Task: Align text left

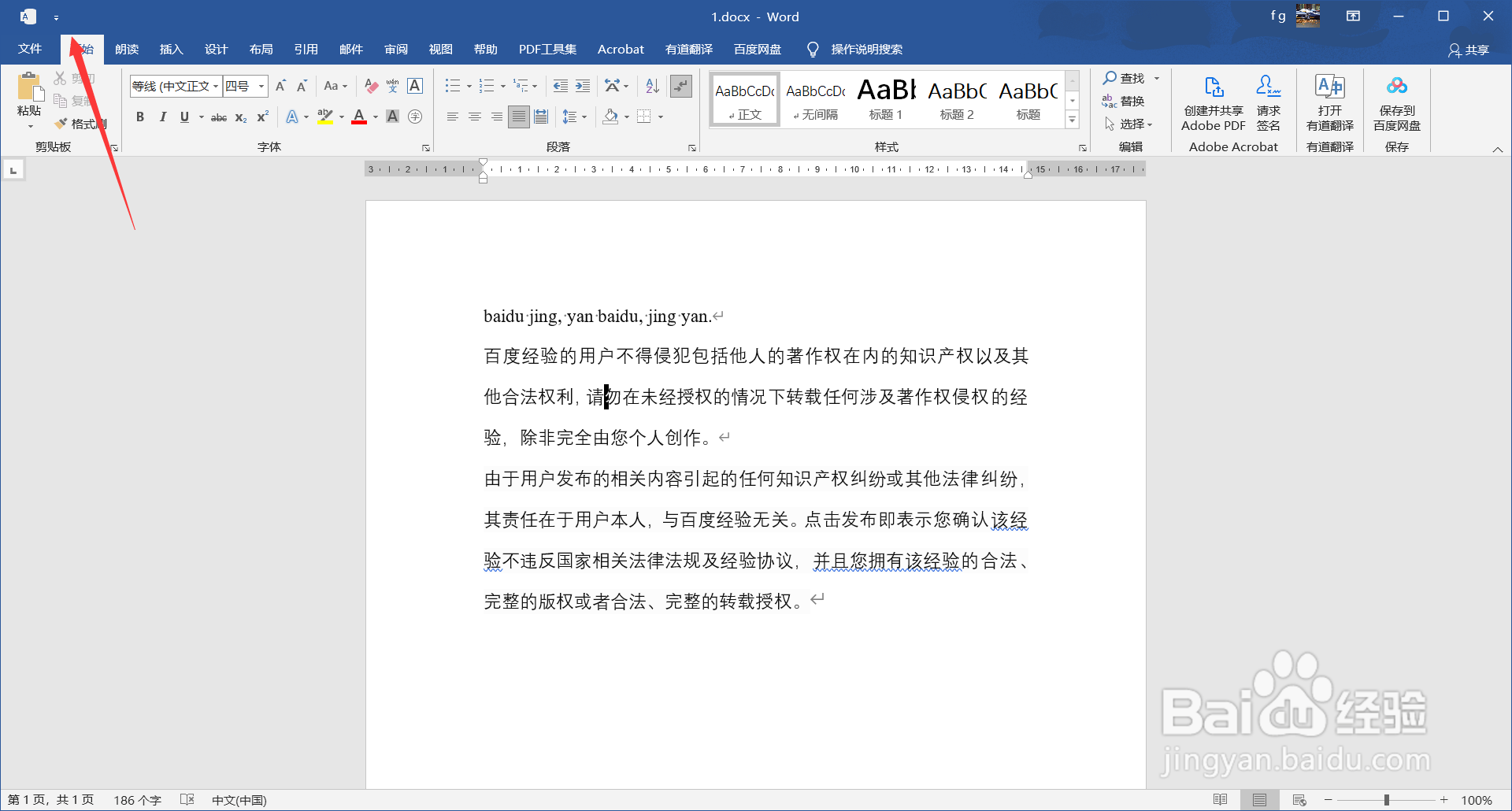Action: 452,117
